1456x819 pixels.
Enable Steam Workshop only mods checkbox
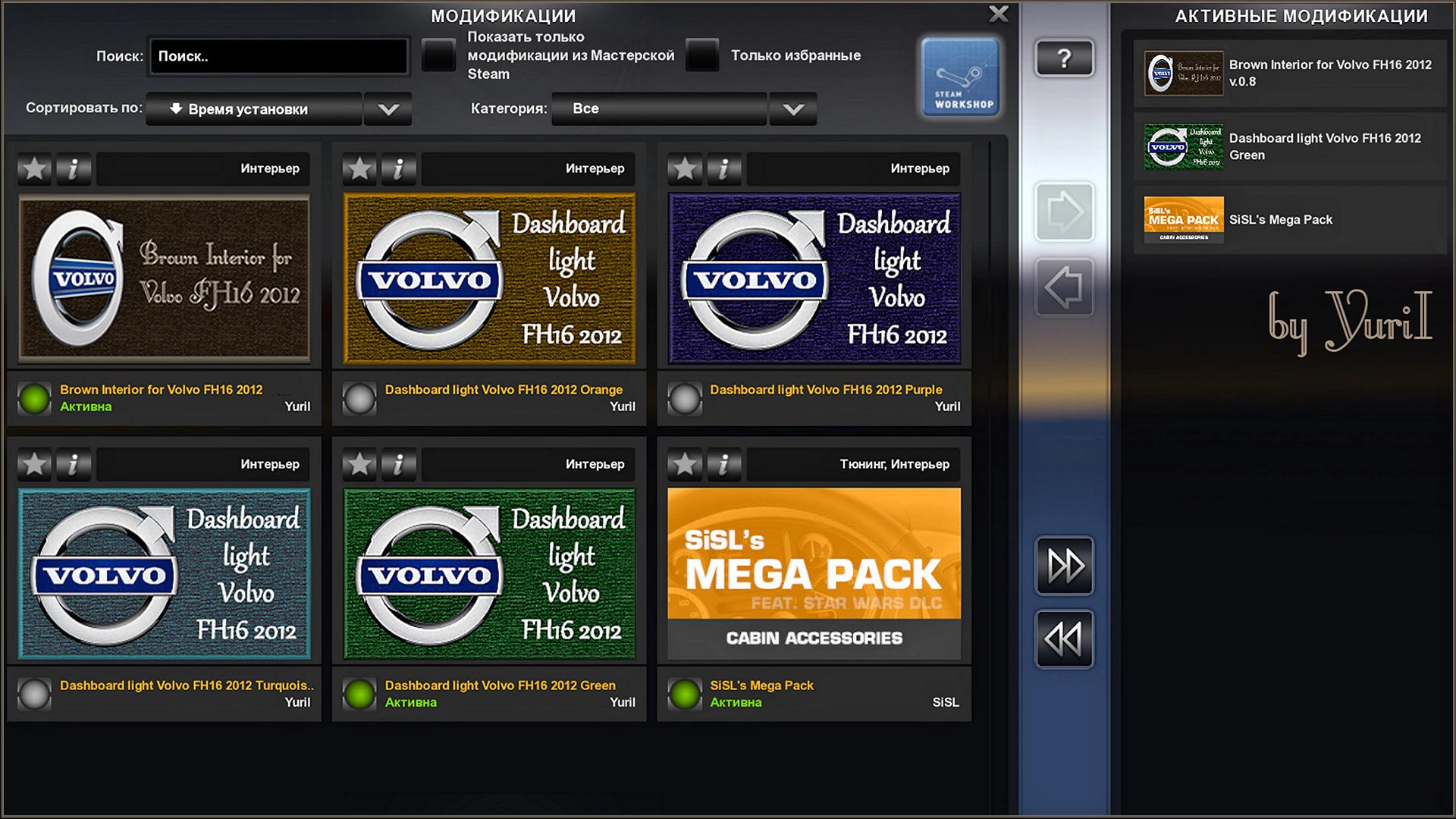coord(438,55)
